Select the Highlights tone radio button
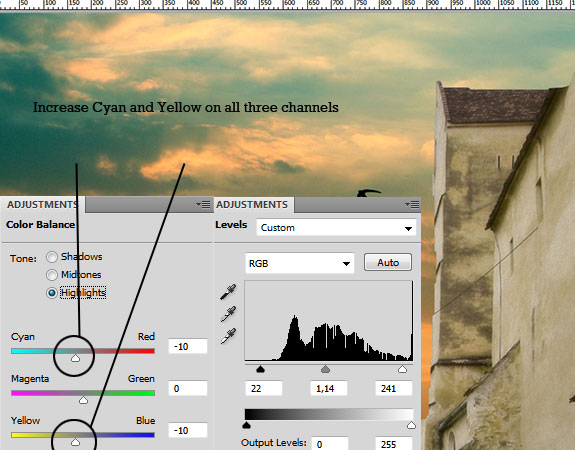Image resolution: width=575 pixels, height=450 pixels. click(52, 293)
